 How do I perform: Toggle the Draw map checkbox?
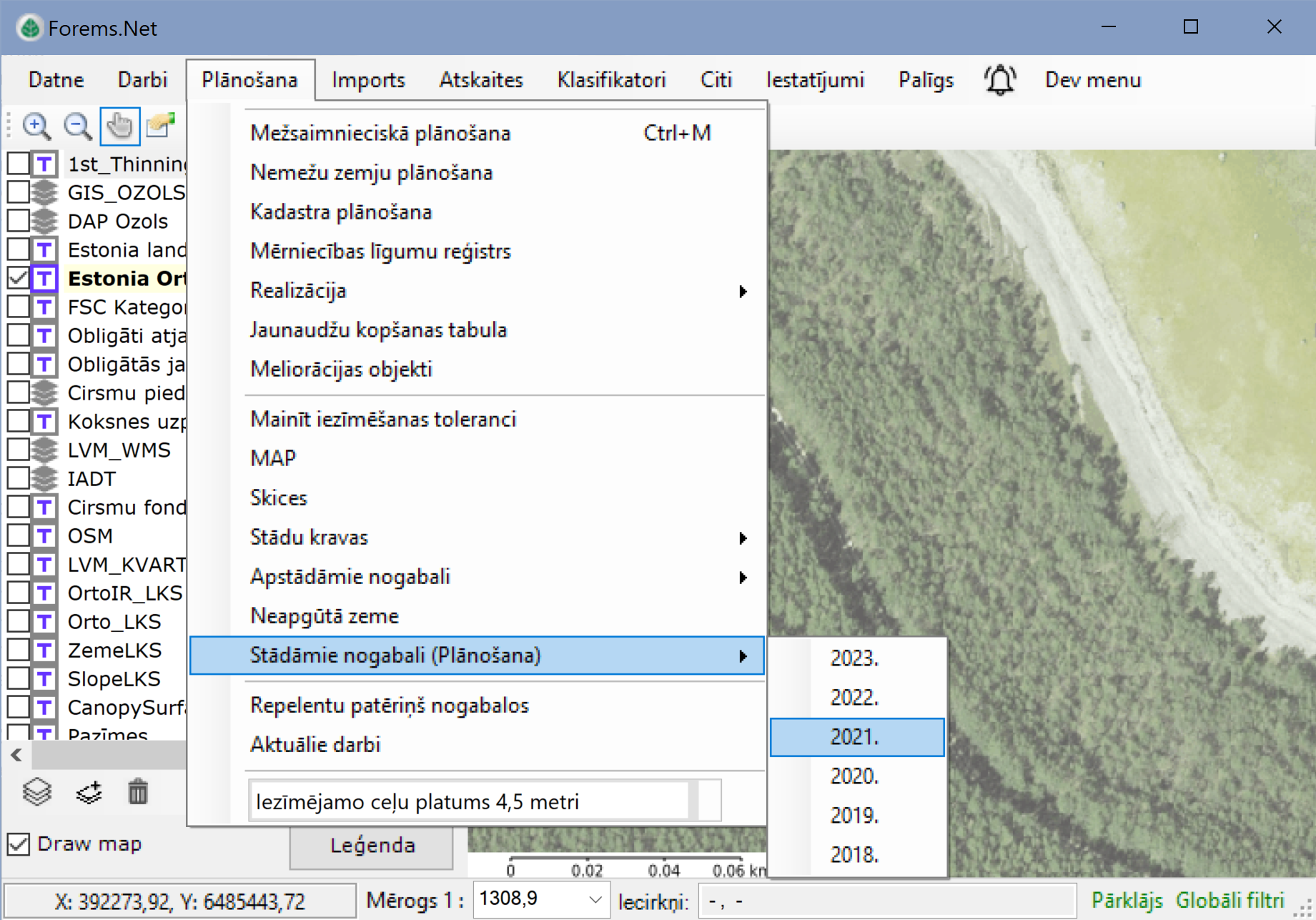[19, 844]
